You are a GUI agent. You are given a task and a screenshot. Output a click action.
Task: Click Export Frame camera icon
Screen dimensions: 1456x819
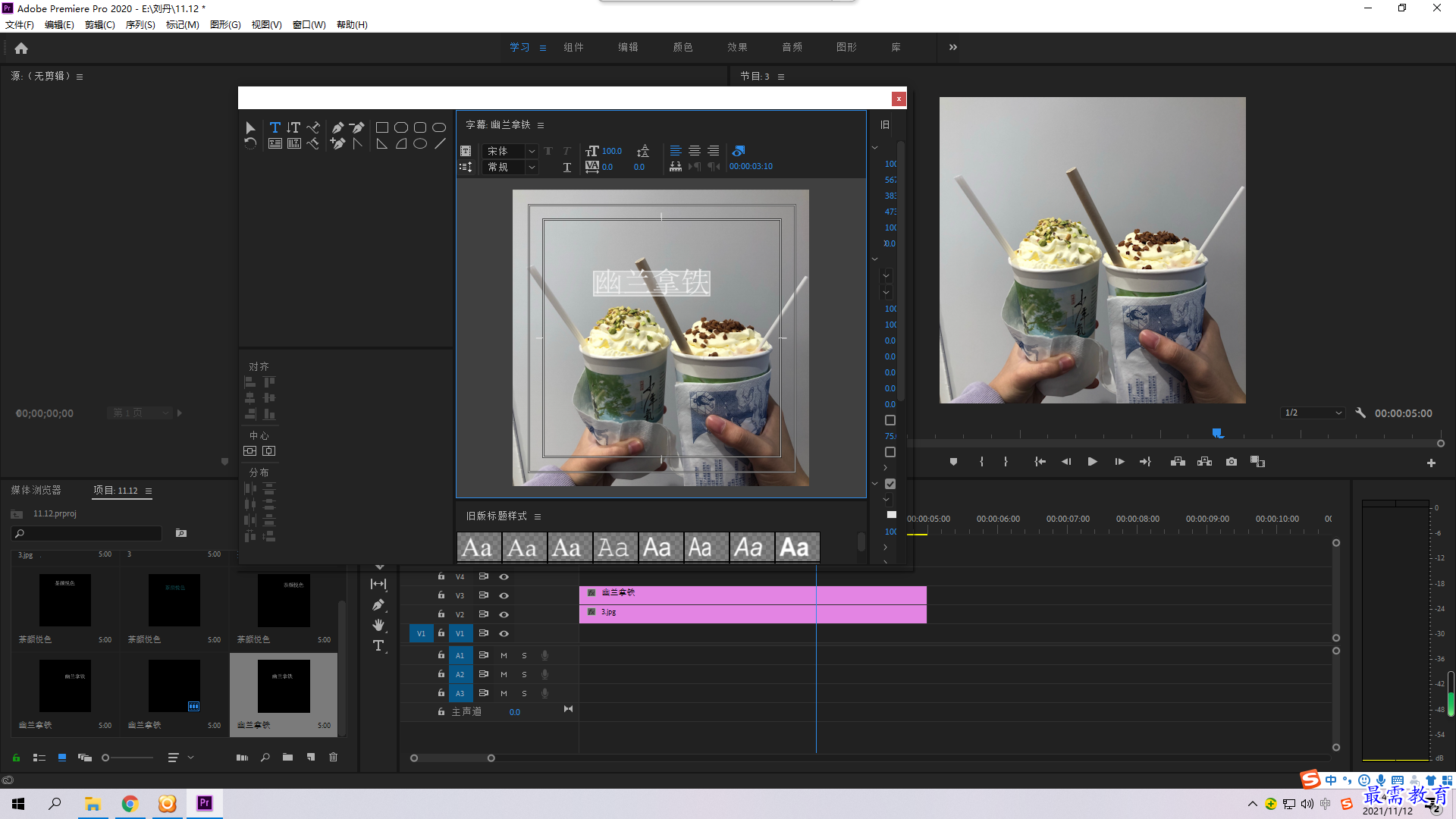pyautogui.click(x=1232, y=462)
